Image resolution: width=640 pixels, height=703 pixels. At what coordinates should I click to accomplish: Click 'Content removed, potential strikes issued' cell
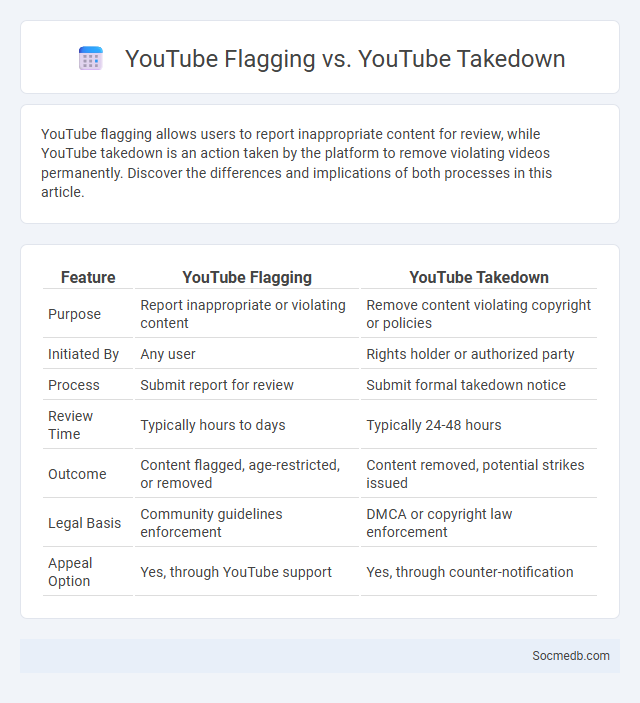tap(479, 473)
